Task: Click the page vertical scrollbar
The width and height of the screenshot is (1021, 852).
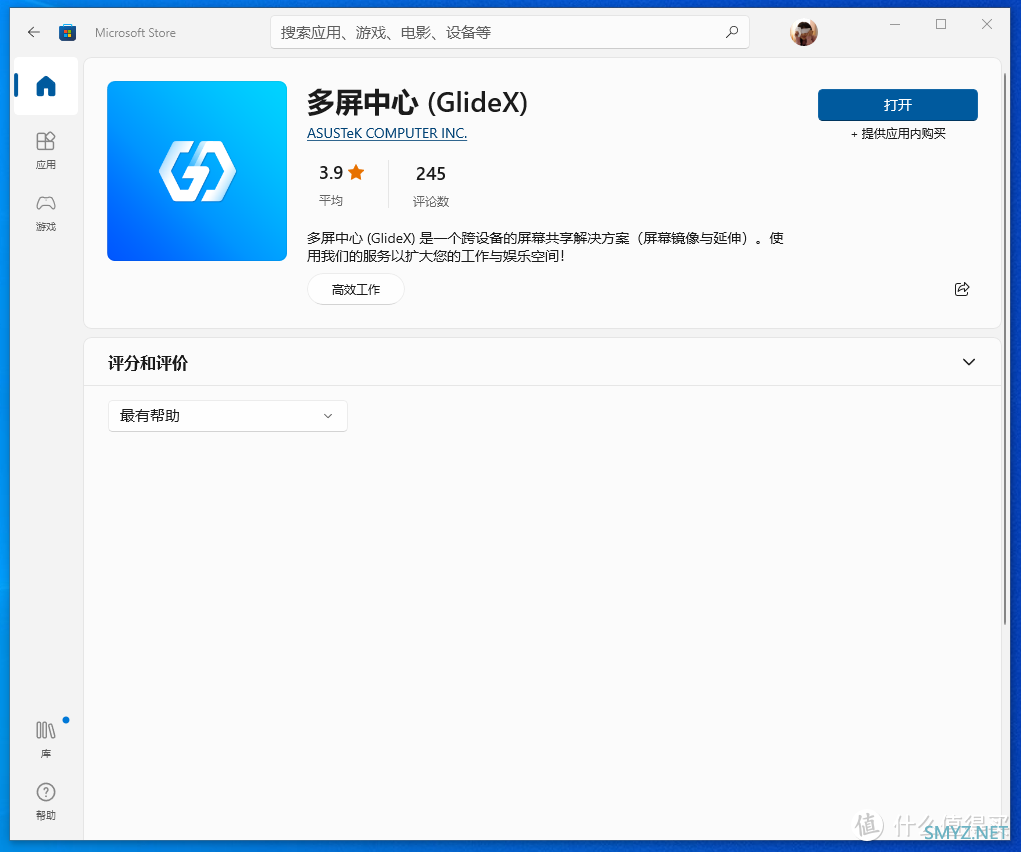Action: tap(1006, 348)
